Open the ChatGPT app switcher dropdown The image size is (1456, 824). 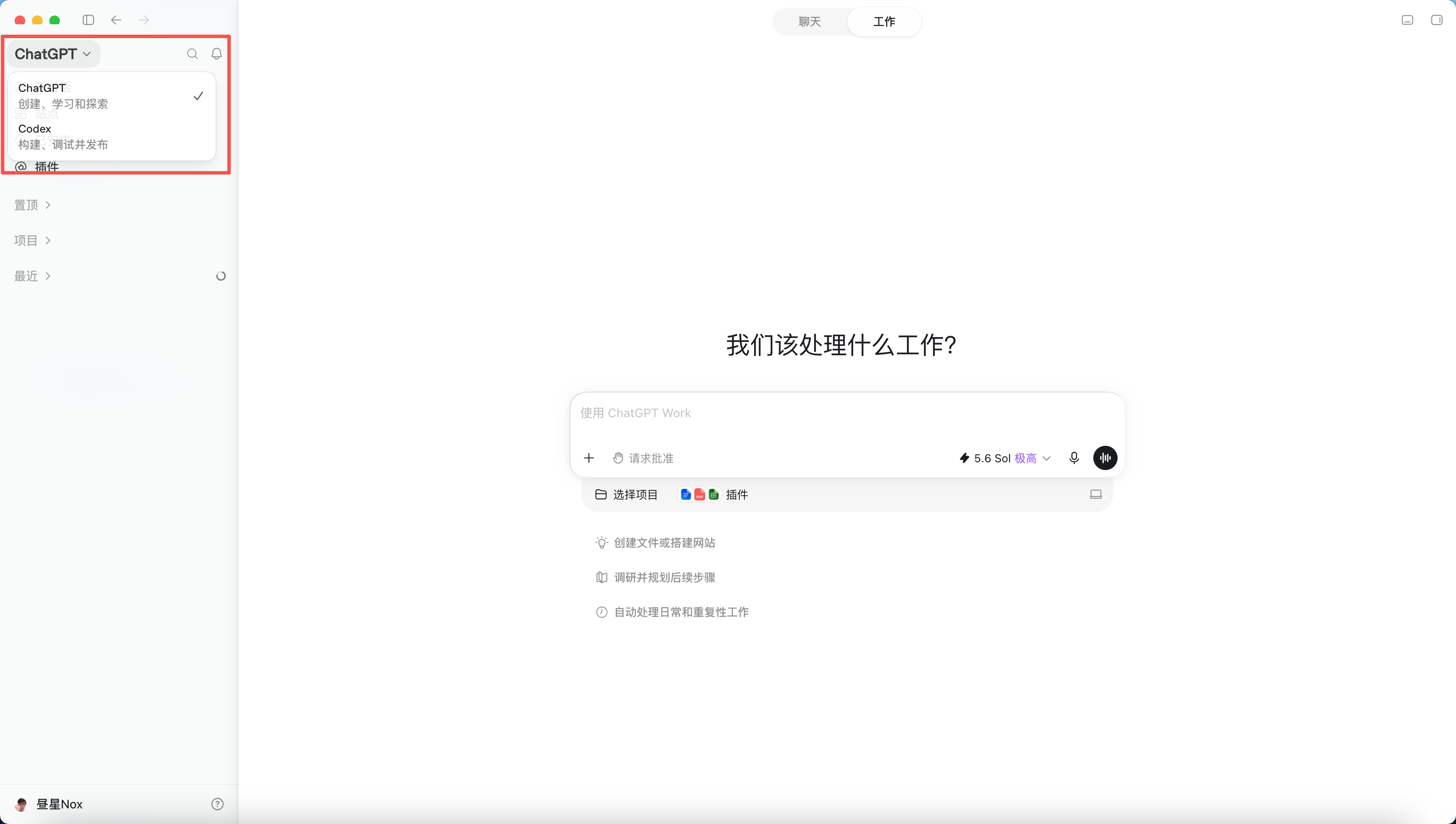(x=53, y=54)
